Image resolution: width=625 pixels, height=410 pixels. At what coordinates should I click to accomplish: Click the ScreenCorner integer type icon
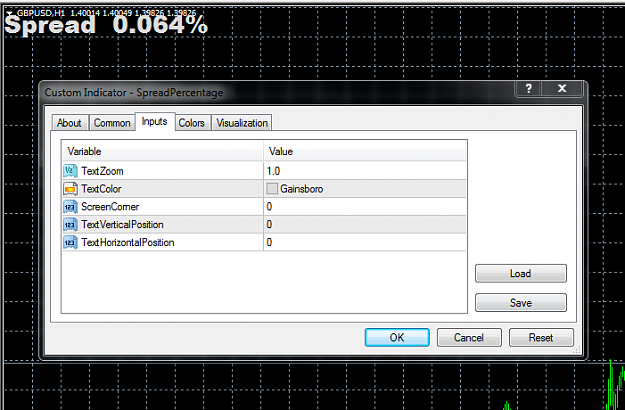tap(70, 207)
